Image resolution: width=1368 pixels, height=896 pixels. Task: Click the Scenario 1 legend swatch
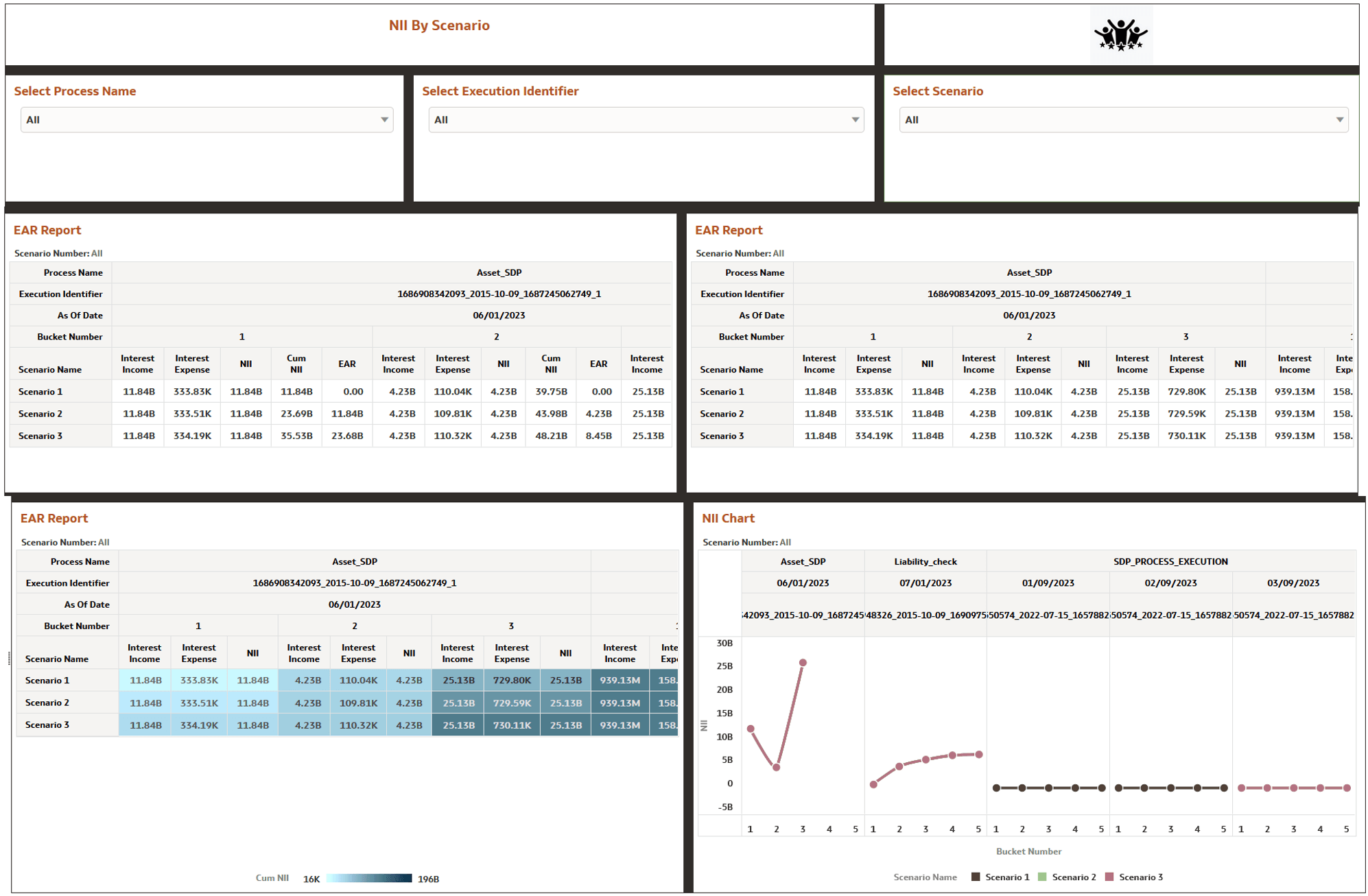coord(974,877)
